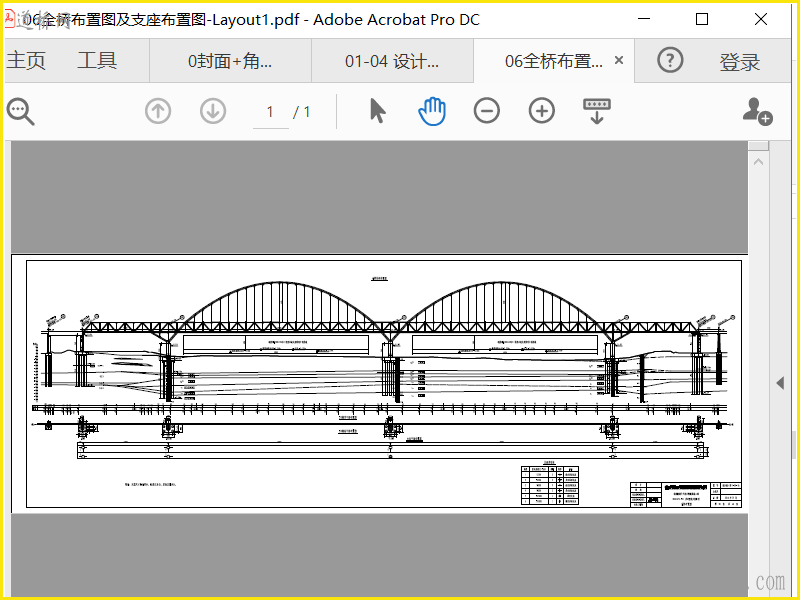This screenshot has height=600, width=800.
Task: Open the search magnifier tool
Action: (20, 111)
